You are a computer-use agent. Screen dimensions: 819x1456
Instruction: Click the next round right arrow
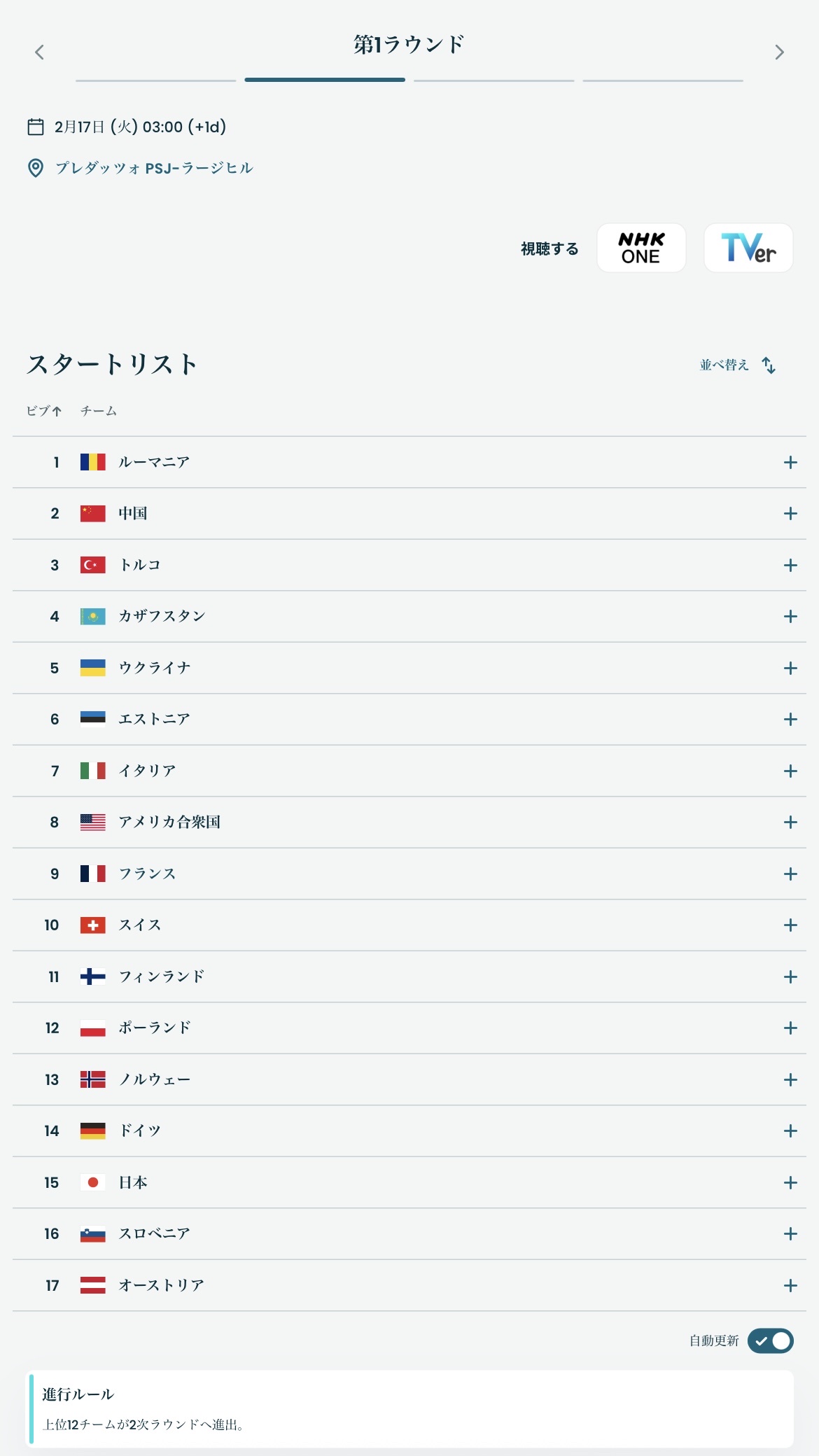click(779, 52)
